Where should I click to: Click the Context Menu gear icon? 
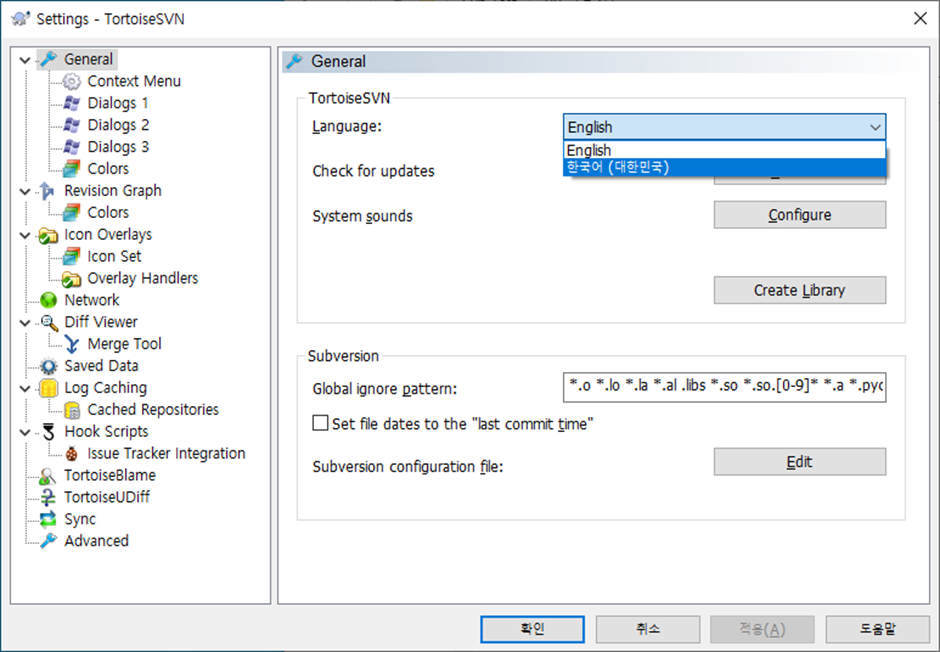(71, 81)
